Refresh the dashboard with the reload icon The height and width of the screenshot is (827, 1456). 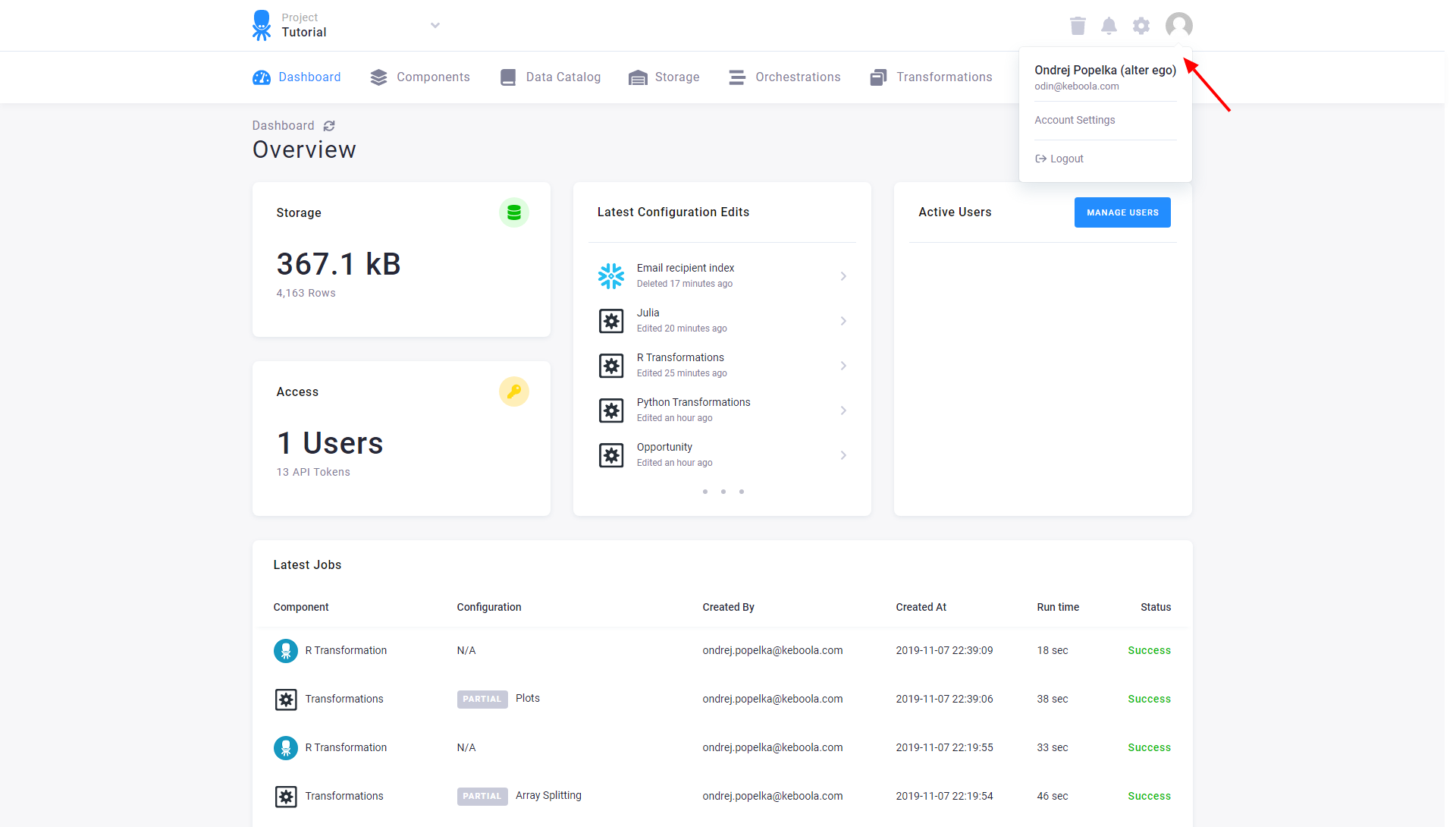[x=329, y=126]
